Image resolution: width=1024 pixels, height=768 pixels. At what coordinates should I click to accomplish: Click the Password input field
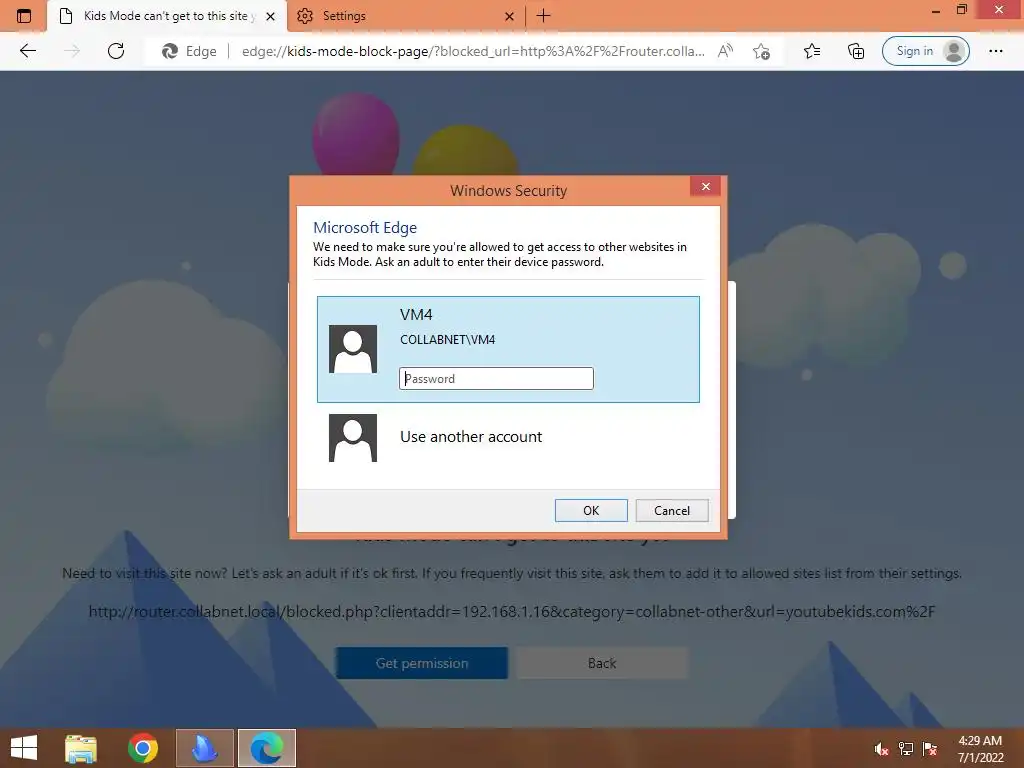coord(496,379)
